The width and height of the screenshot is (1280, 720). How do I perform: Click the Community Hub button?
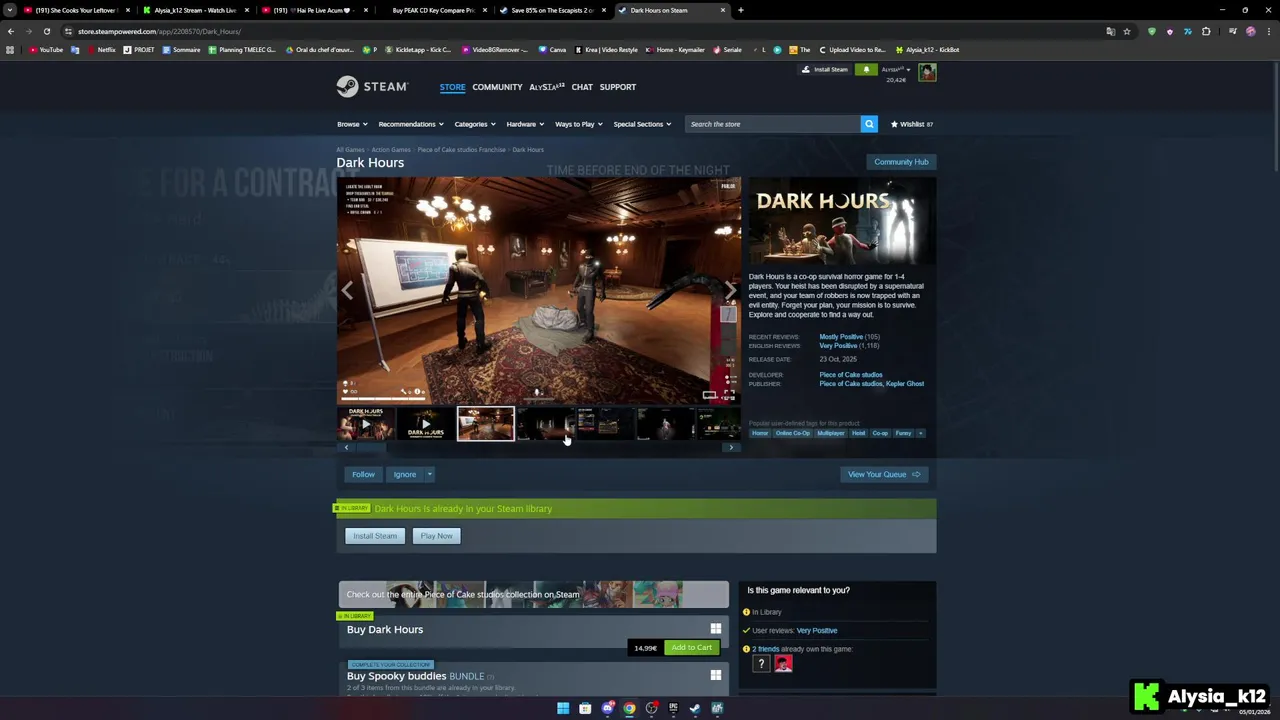coord(901,162)
